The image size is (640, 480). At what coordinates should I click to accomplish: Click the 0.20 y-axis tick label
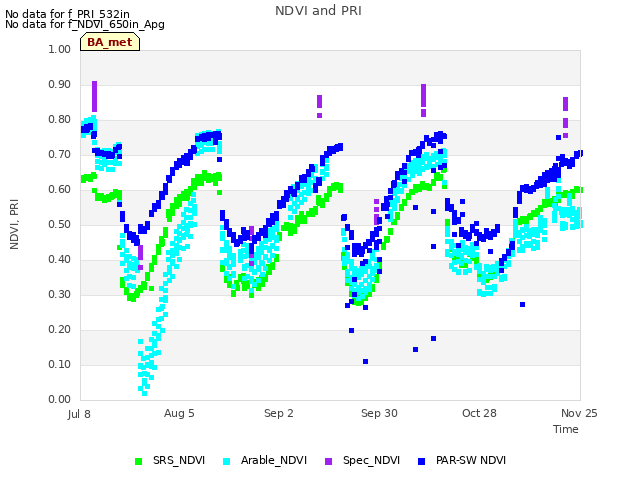click(60, 330)
